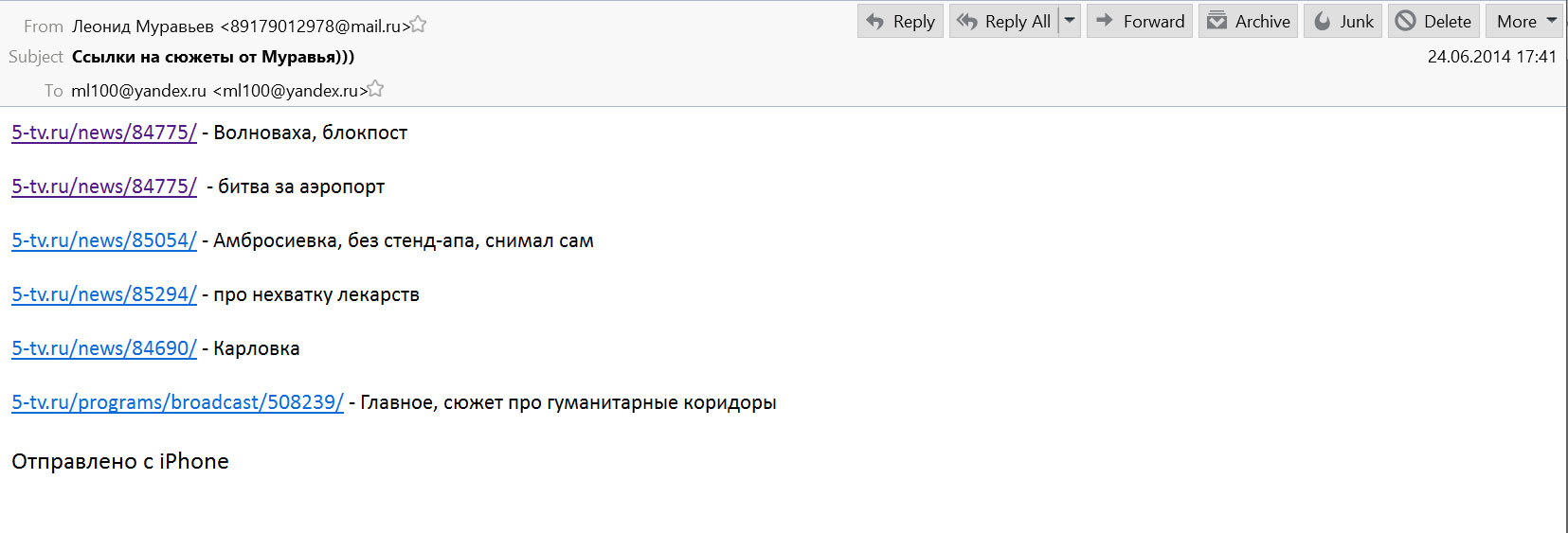Click the subject line Ссылки на сюжеты
This screenshot has width=1568, height=533.
213,57
